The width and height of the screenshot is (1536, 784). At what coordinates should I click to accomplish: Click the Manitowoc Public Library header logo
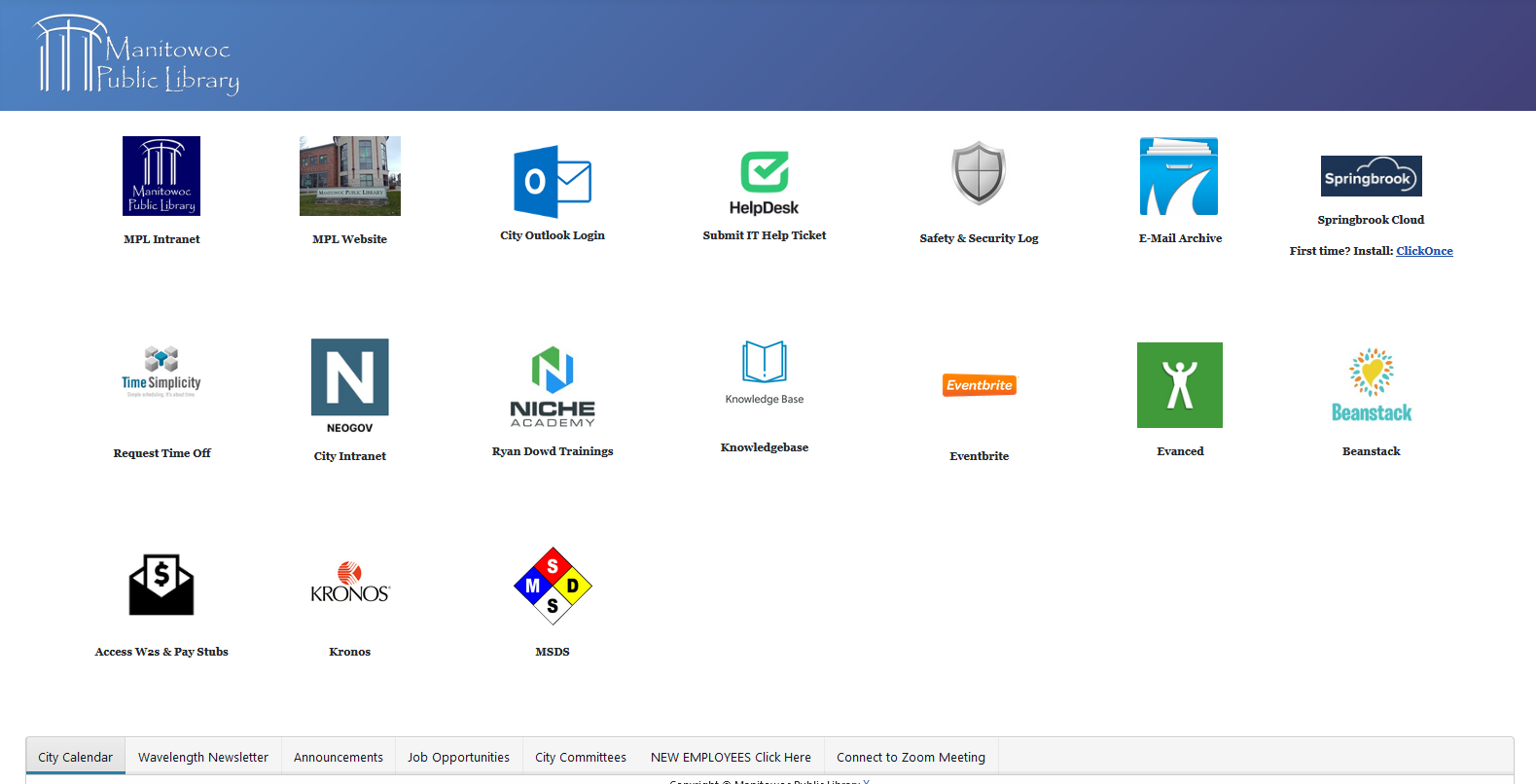[x=137, y=55]
